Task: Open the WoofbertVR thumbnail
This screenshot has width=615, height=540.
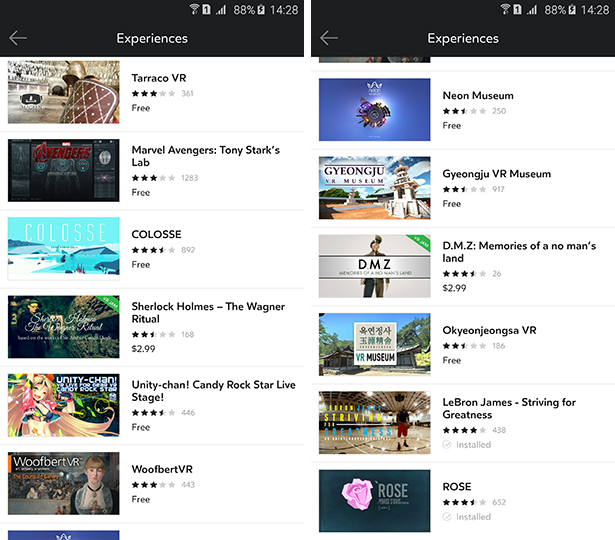Action: point(64,483)
